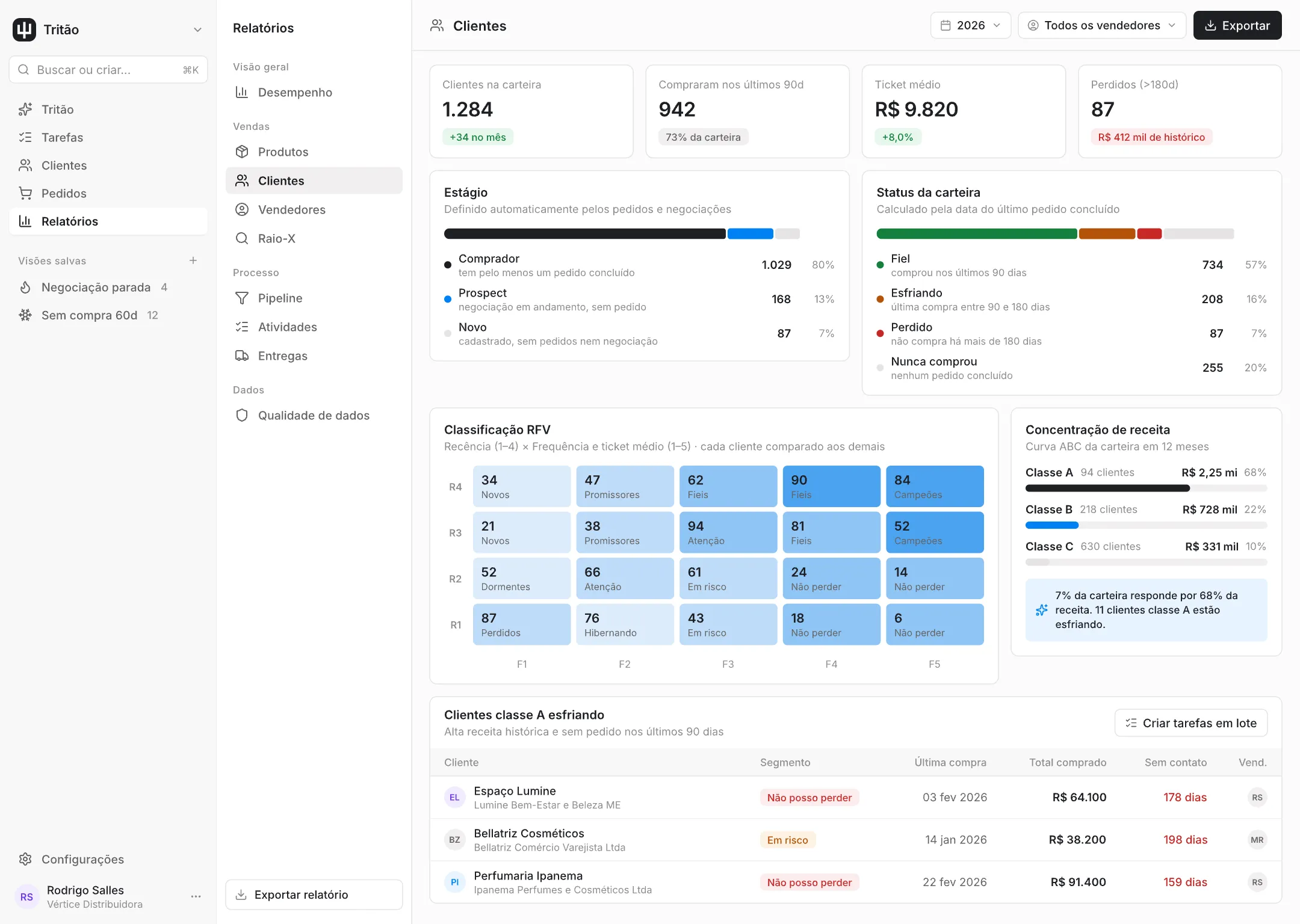Open the 2026 year dropdown
The height and width of the screenshot is (924, 1300).
tap(970, 25)
